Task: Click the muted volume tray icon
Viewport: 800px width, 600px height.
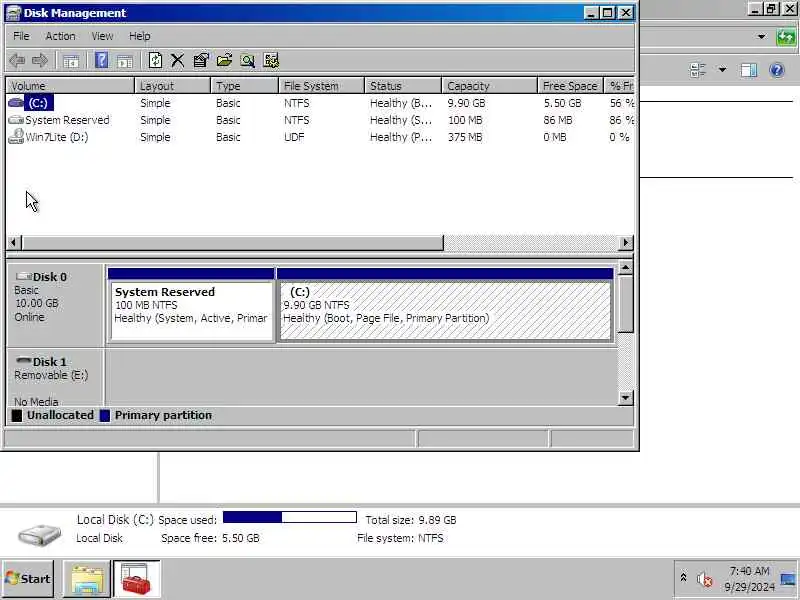Action: [x=704, y=580]
